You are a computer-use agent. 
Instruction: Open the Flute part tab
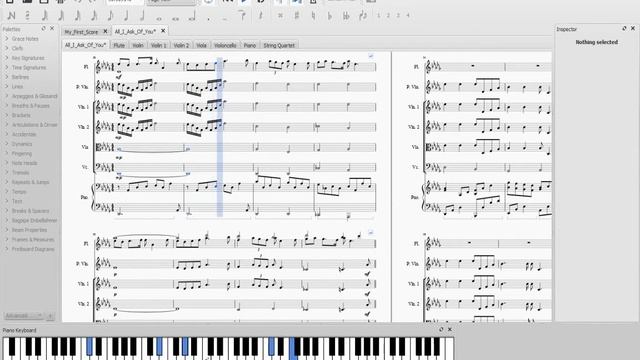[x=119, y=45]
